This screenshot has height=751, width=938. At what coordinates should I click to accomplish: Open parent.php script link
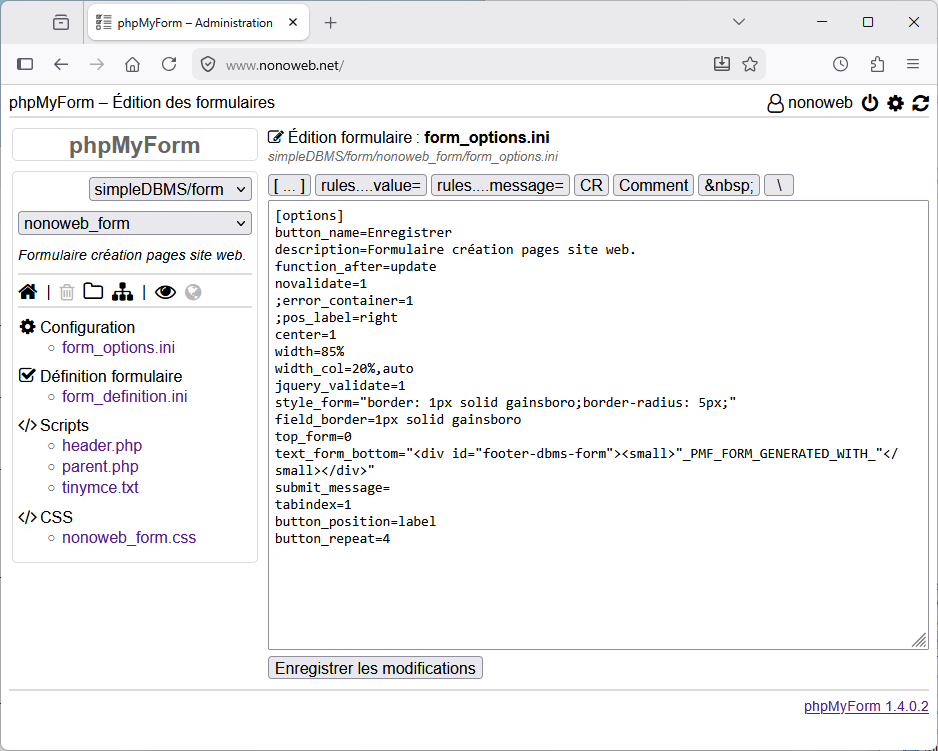click(x=100, y=467)
